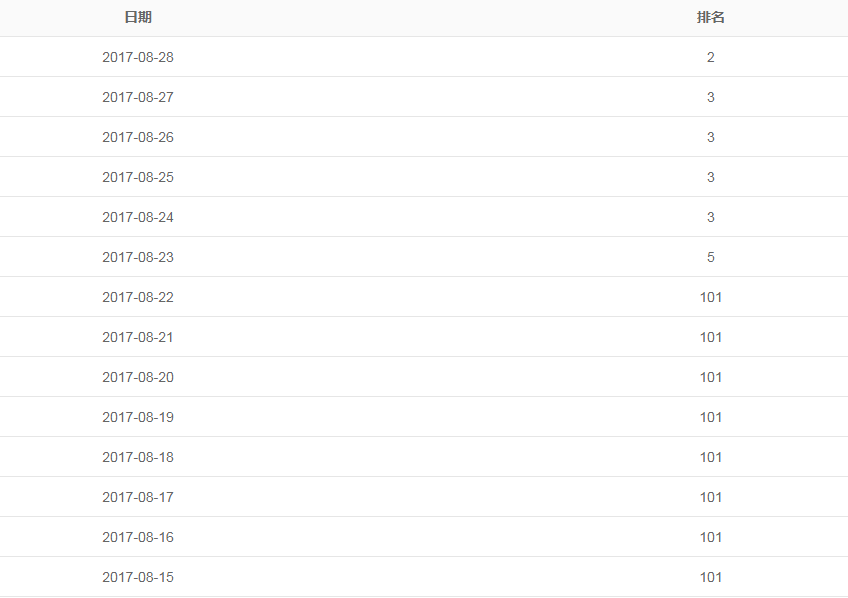Select the 2017-08-28 date cell
The height and width of the screenshot is (598, 848).
[x=138, y=57]
